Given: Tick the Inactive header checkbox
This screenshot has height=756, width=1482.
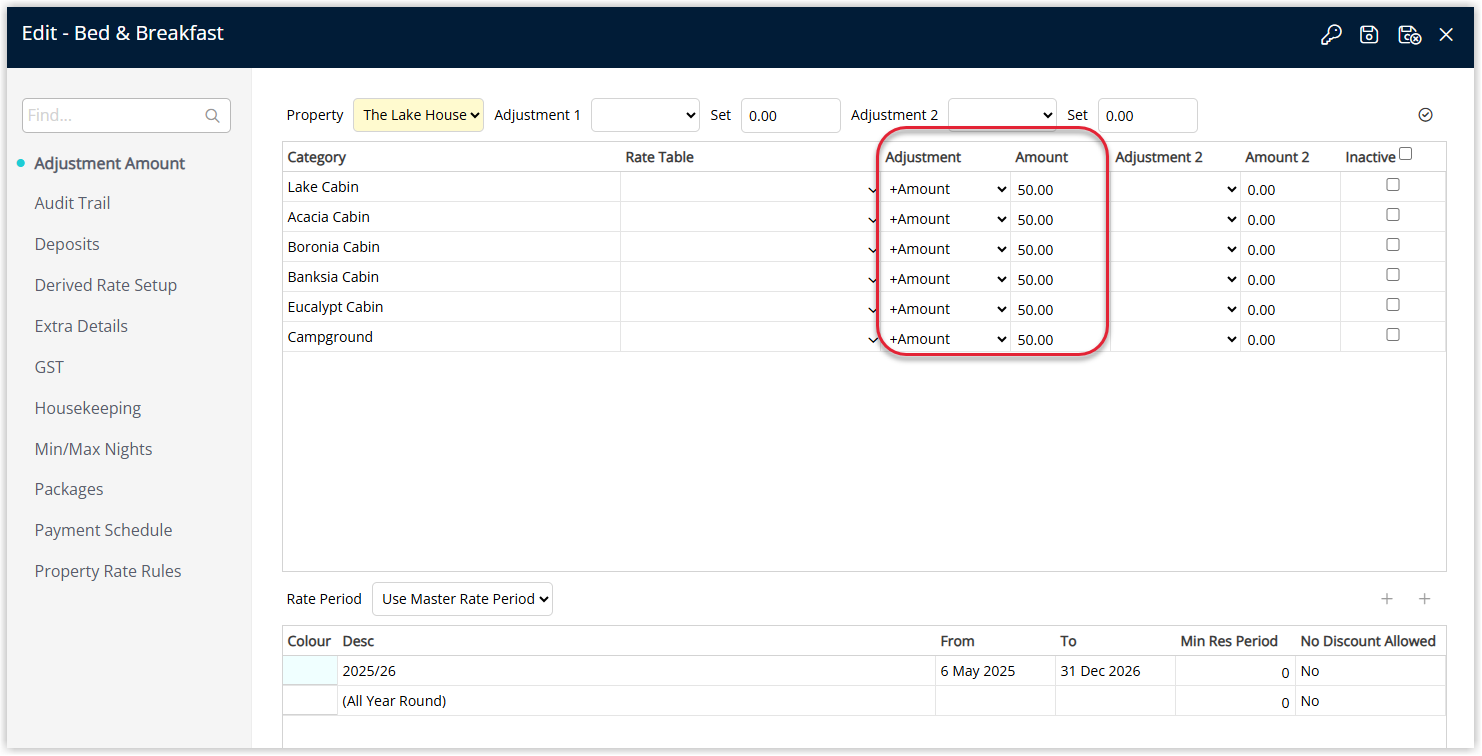Looking at the screenshot, I should tap(1406, 154).
